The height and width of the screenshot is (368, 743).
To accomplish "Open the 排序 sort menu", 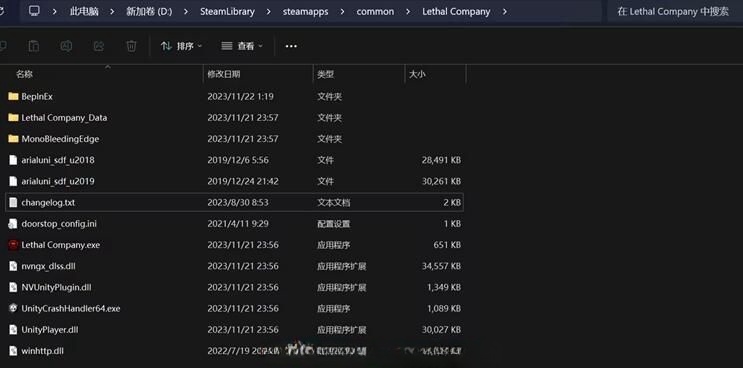I will click(181, 46).
